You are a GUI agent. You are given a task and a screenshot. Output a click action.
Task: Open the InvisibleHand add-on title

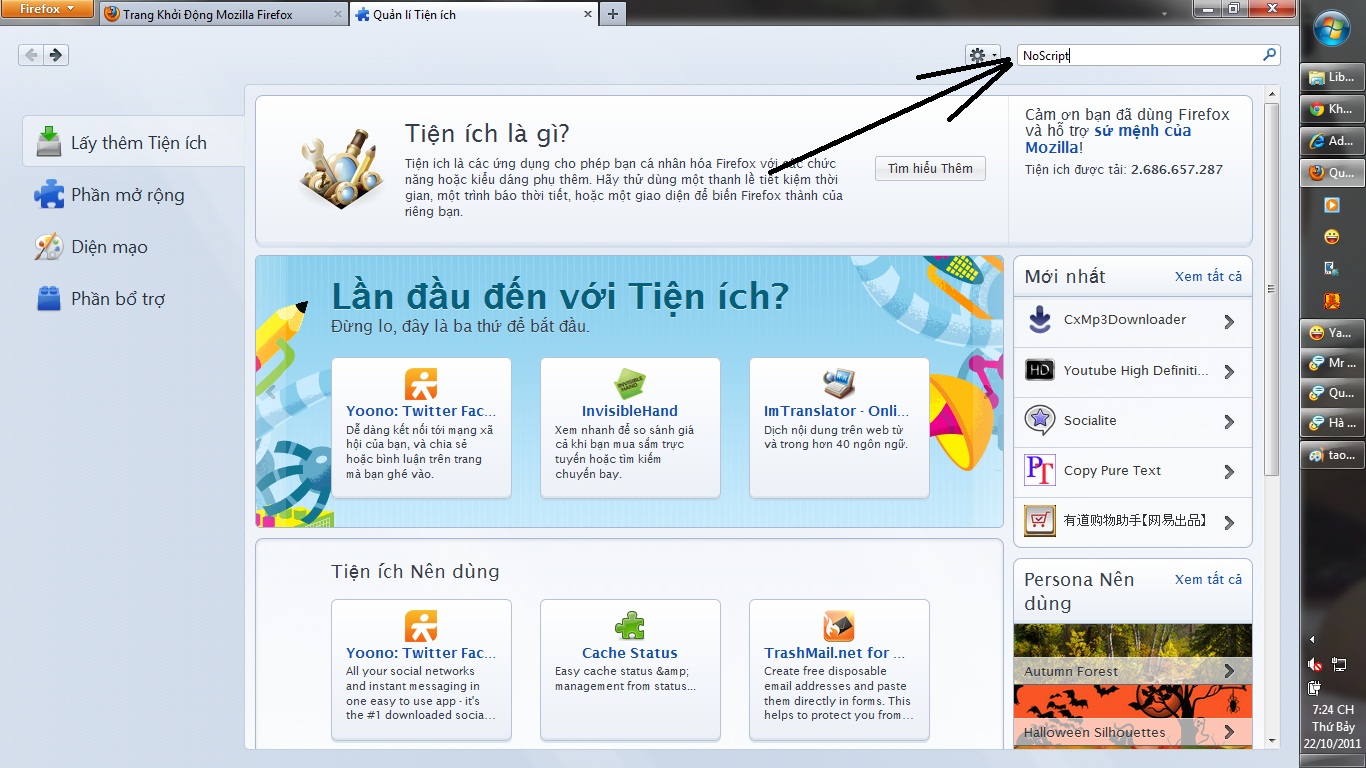click(x=630, y=411)
